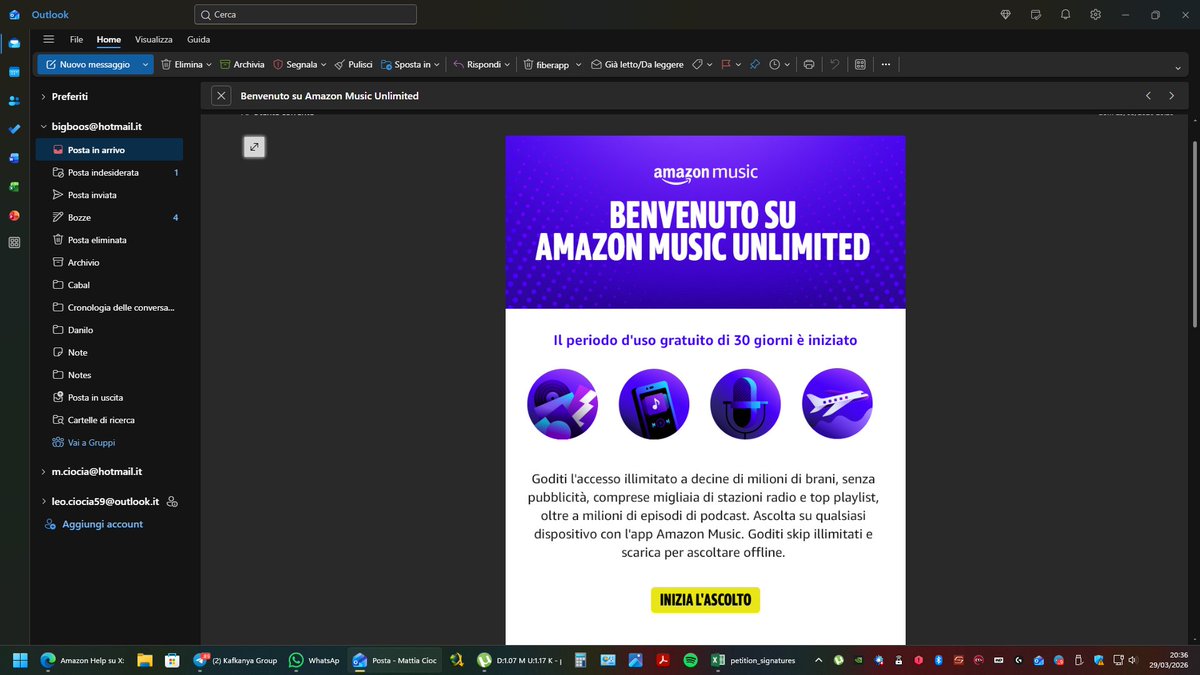The width and height of the screenshot is (1200, 675).
Task: Open My Day calendar-note icon in title bar
Action: pyautogui.click(x=1036, y=15)
